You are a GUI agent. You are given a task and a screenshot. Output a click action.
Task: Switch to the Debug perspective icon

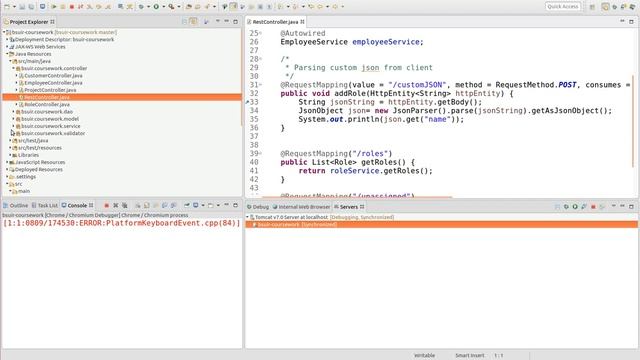click(615, 7)
